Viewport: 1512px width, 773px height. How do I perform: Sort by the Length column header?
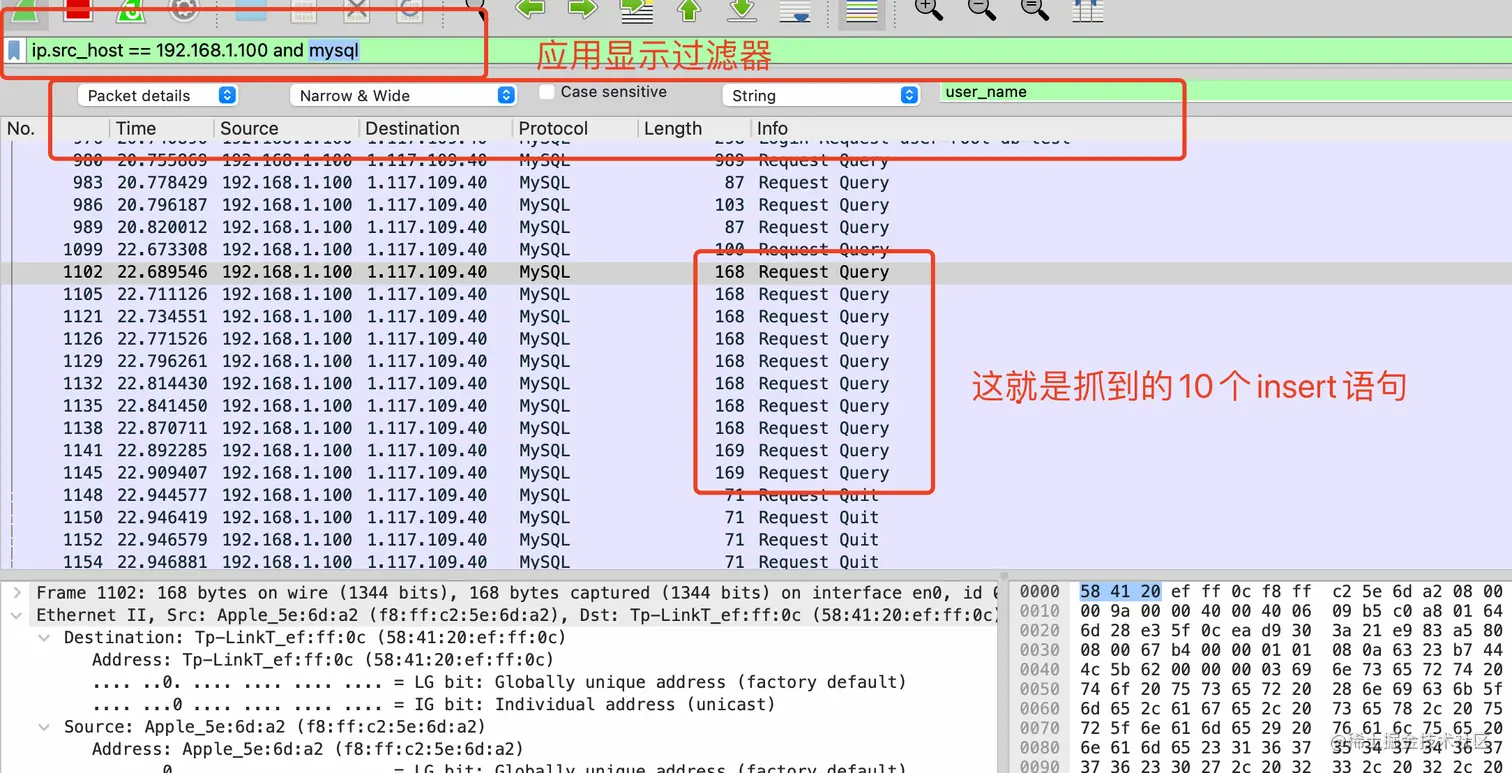click(x=692, y=128)
